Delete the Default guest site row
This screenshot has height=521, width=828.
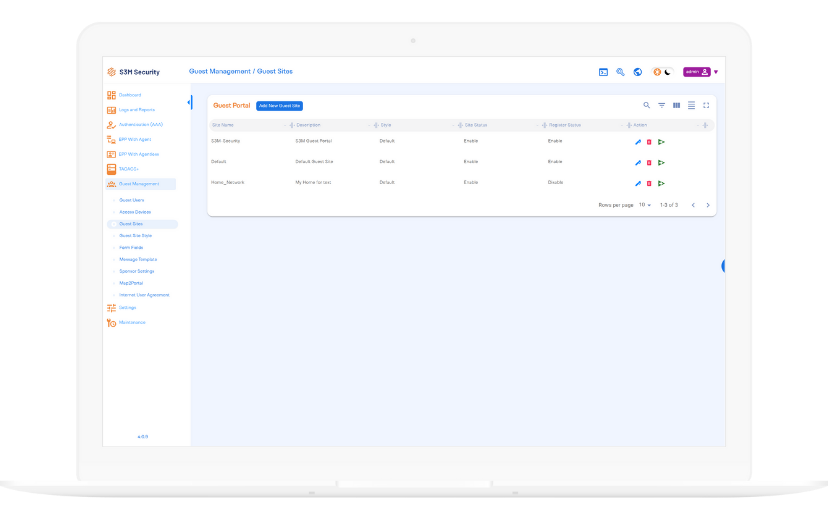tap(649, 162)
